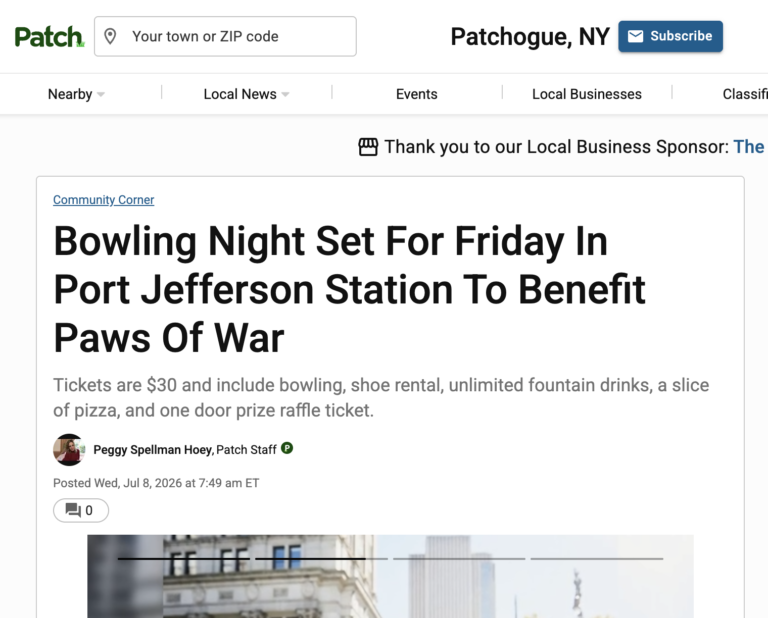Open the Classifieds menu item
The width and height of the screenshot is (768, 618).
(745, 94)
